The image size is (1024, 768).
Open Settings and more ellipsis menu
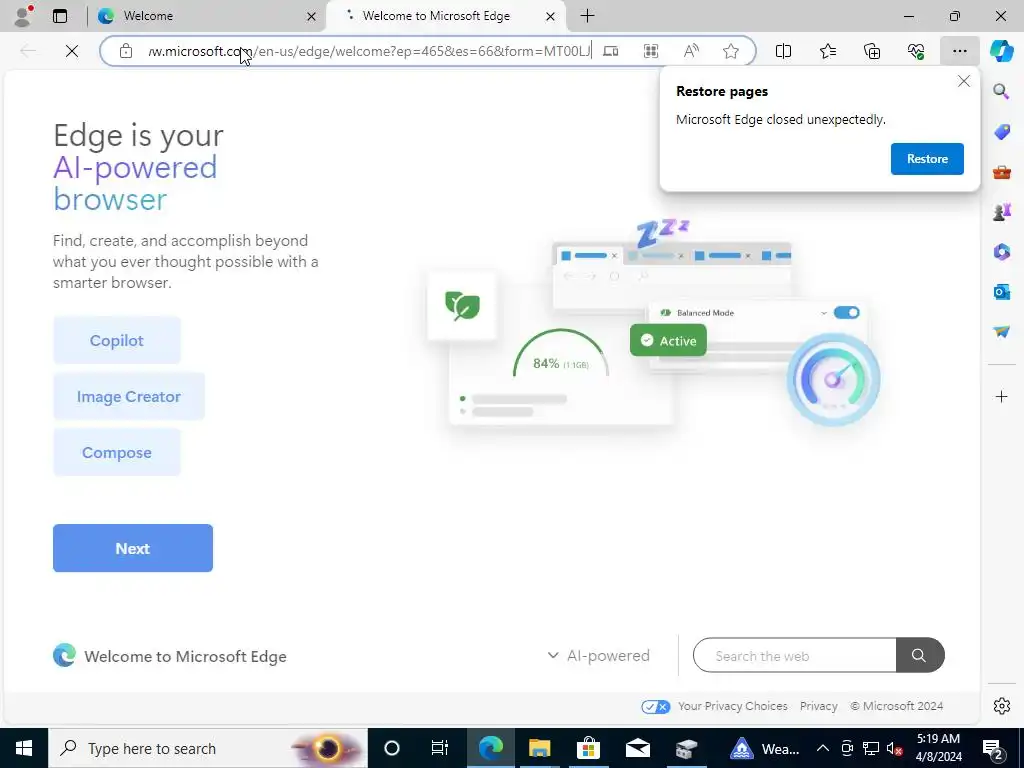pyautogui.click(x=959, y=51)
